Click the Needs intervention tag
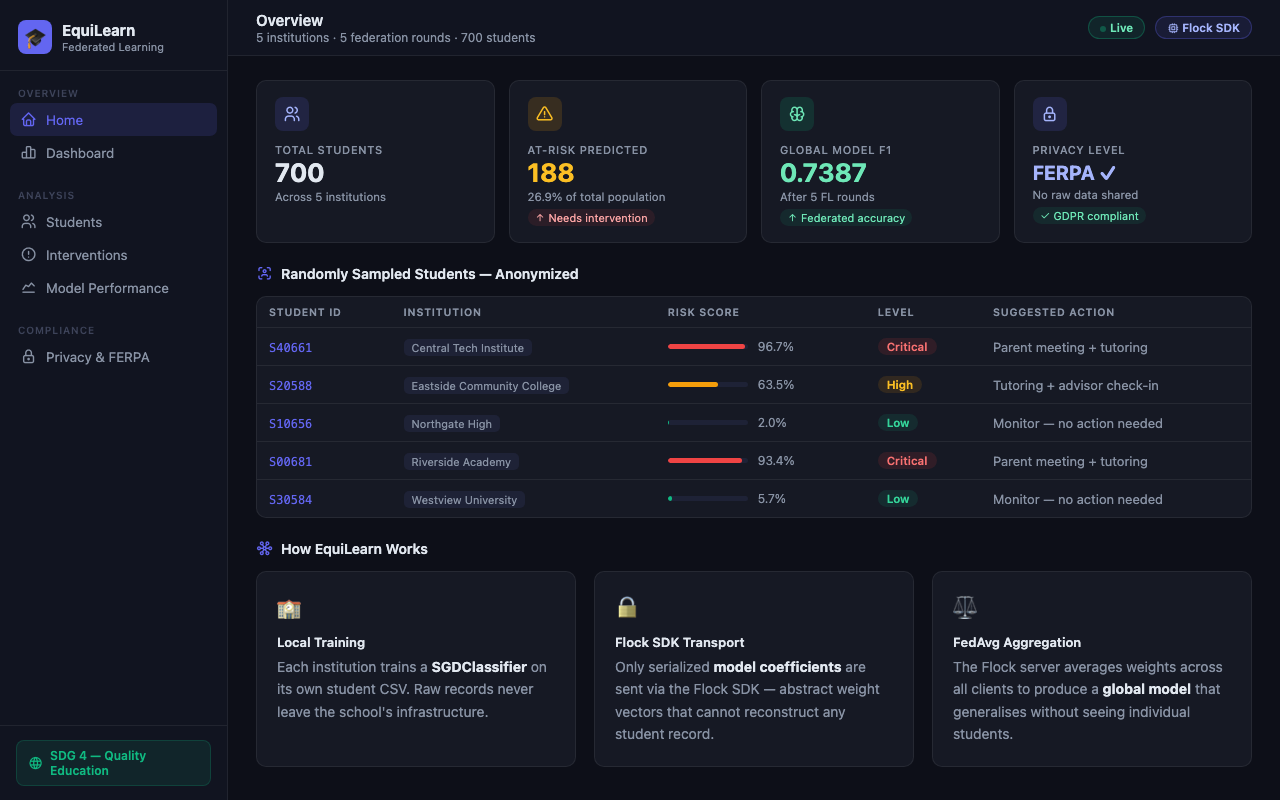 point(591,218)
